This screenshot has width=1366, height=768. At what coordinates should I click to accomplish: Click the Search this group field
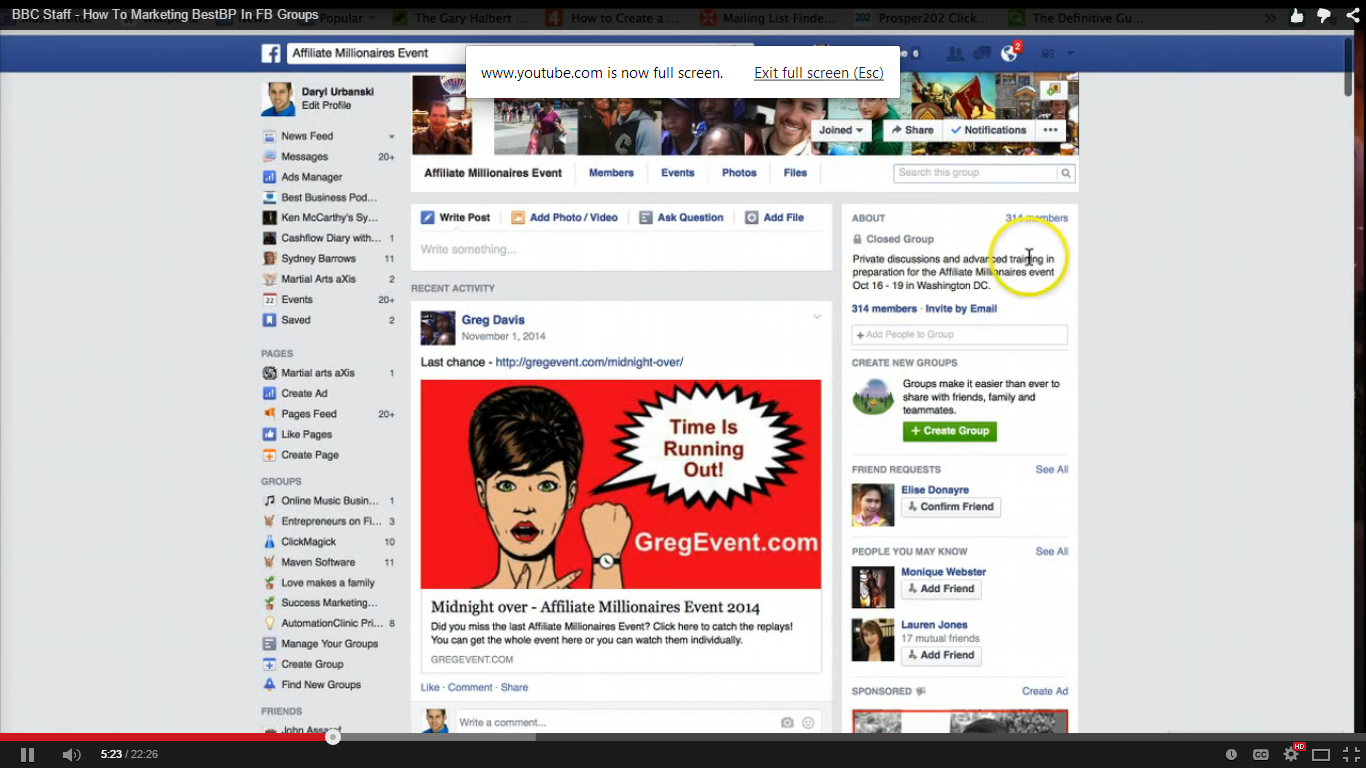tap(975, 173)
